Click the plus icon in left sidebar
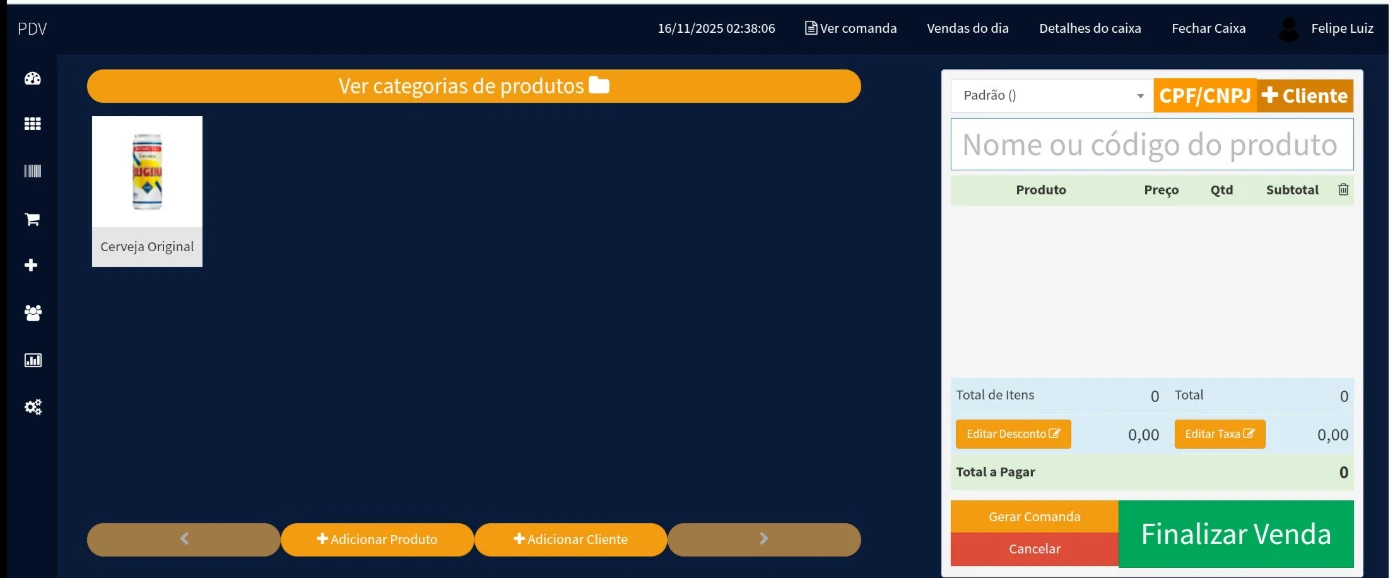The width and height of the screenshot is (1400, 578). point(32,266)
